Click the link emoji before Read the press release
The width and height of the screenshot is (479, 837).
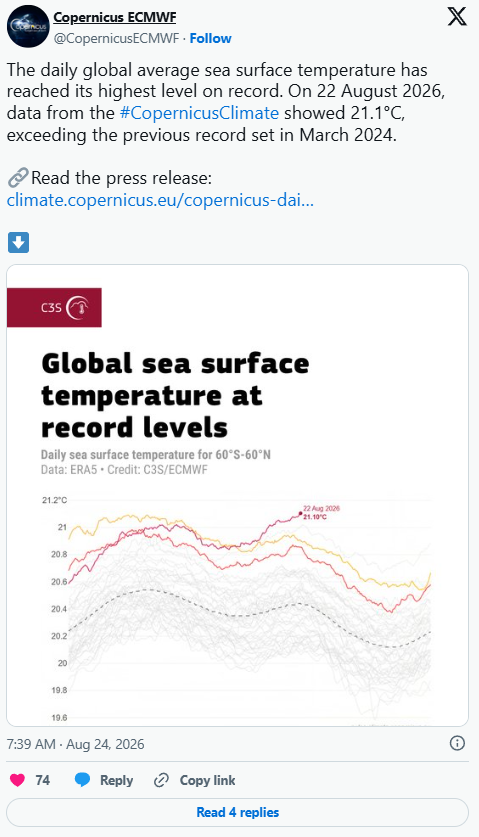coord(18,178)
